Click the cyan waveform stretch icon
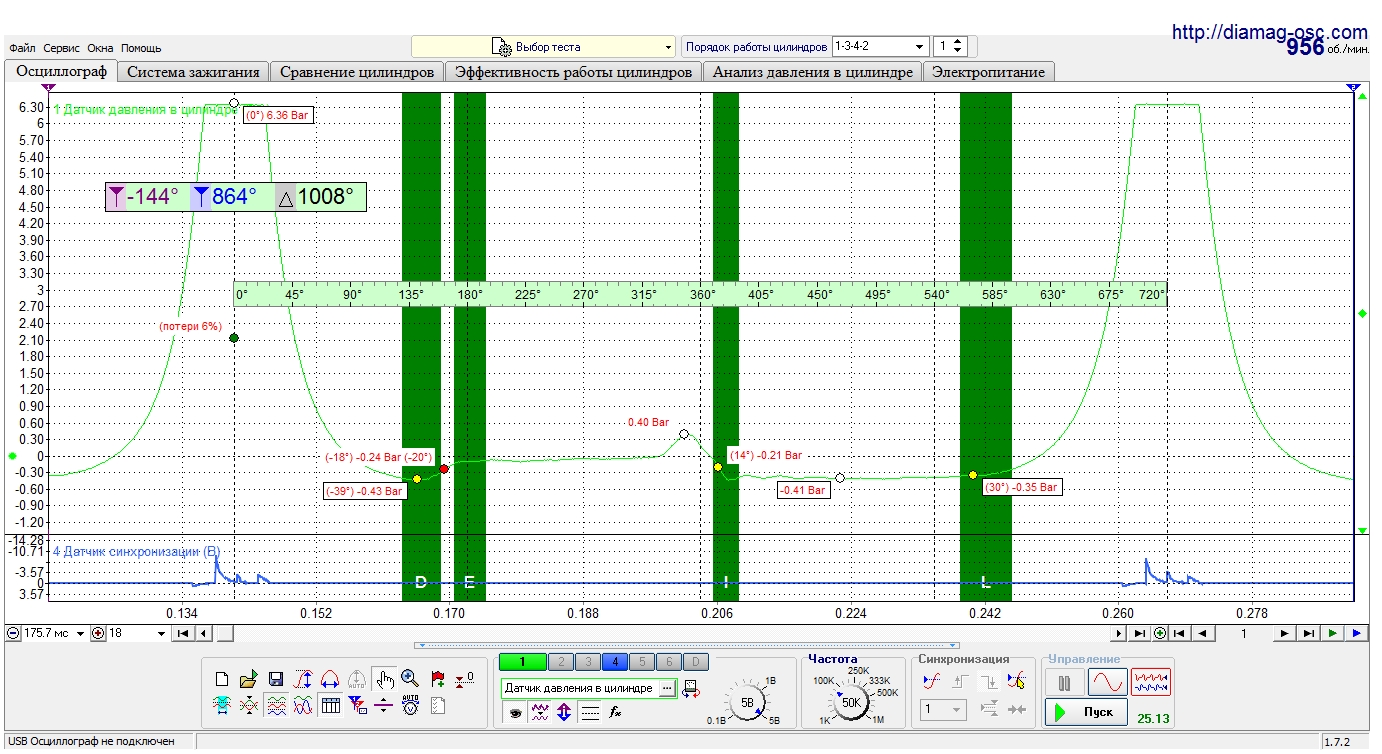1382x754 pixels. [223, 705]
